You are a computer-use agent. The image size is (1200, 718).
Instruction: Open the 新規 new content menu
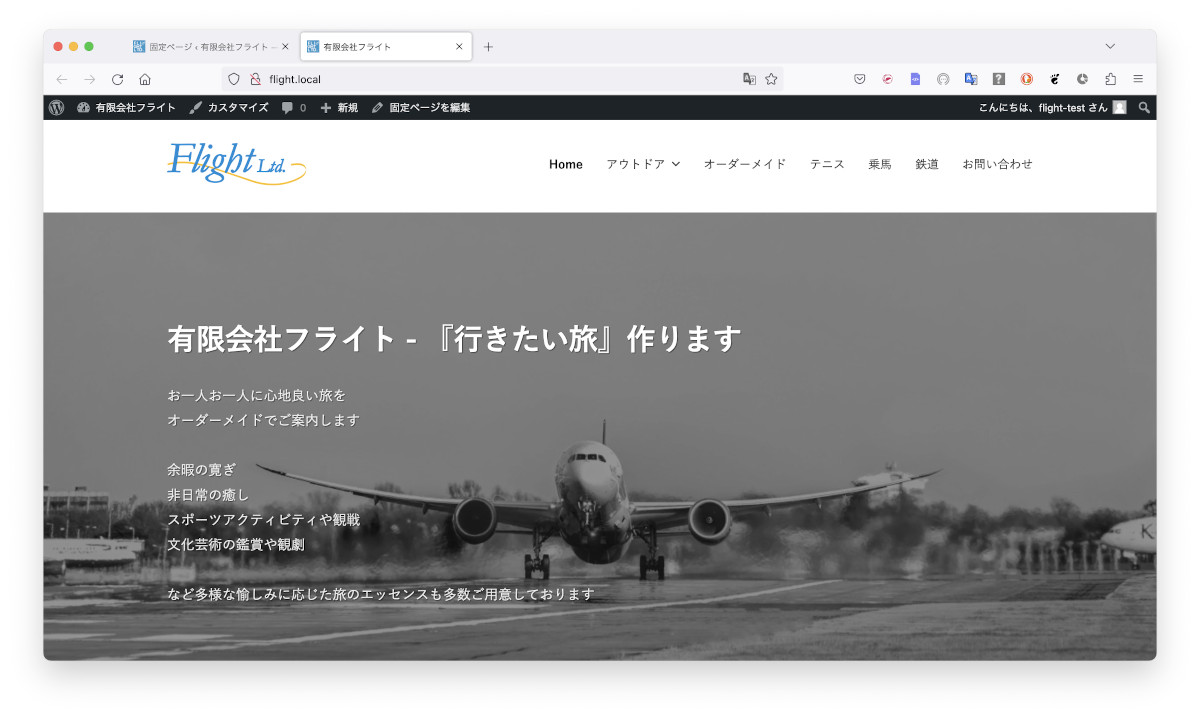(x=339, y=107)
